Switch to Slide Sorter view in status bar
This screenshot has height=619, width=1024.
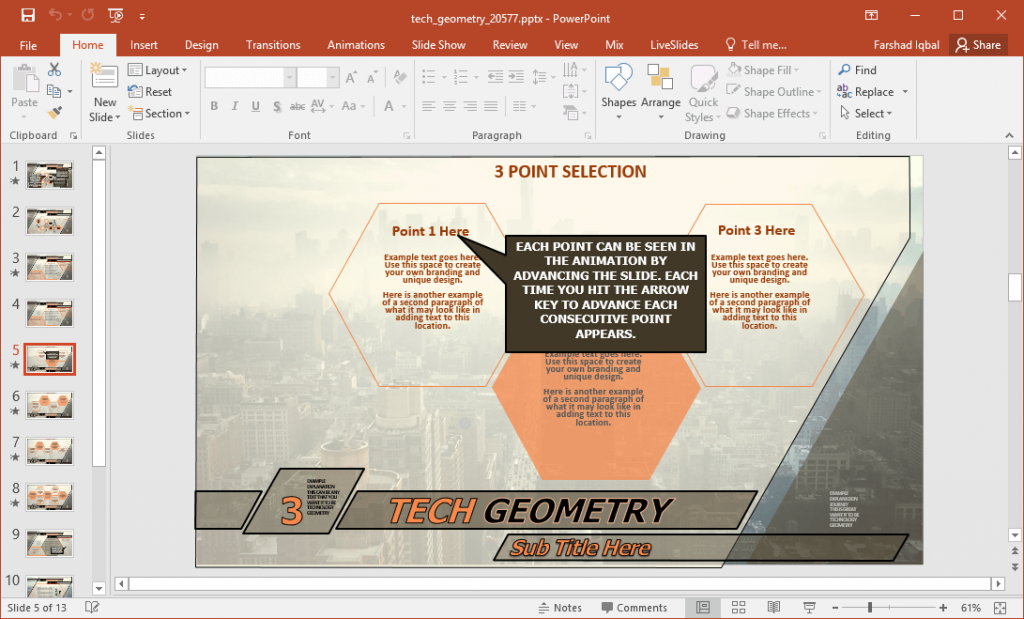(738, 607)
